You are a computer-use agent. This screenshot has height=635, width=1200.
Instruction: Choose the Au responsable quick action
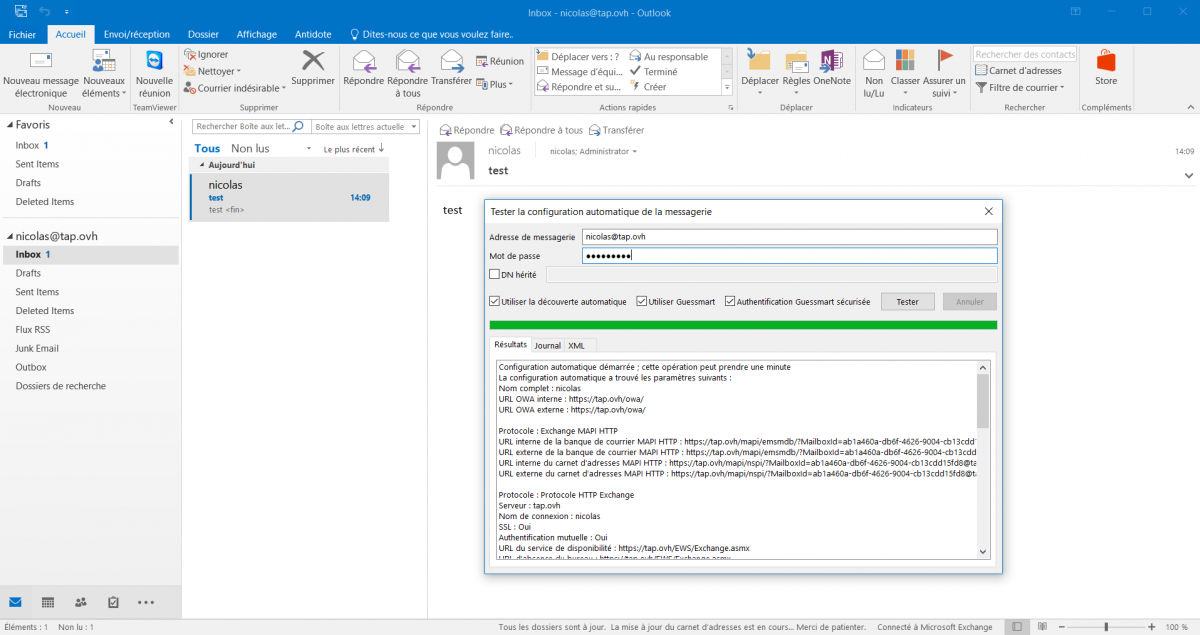(x=668, y=57)
